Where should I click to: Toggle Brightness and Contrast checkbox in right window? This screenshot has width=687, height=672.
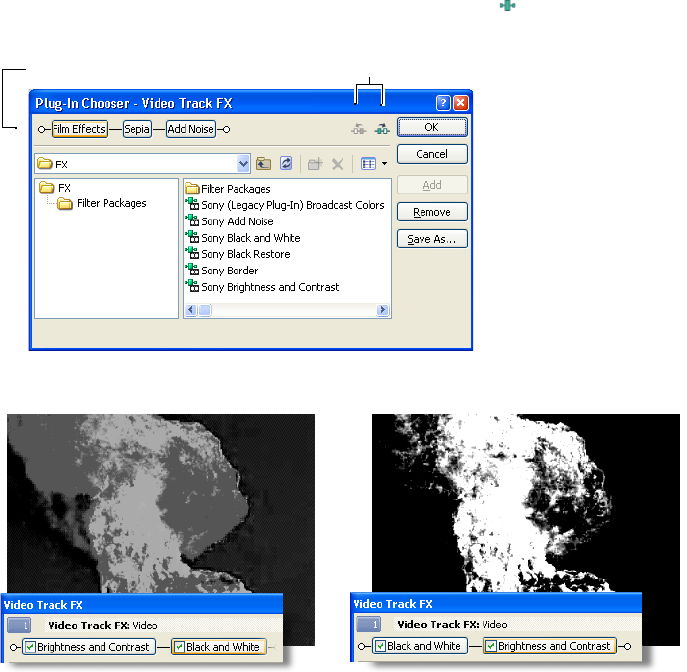pos(491,646)
